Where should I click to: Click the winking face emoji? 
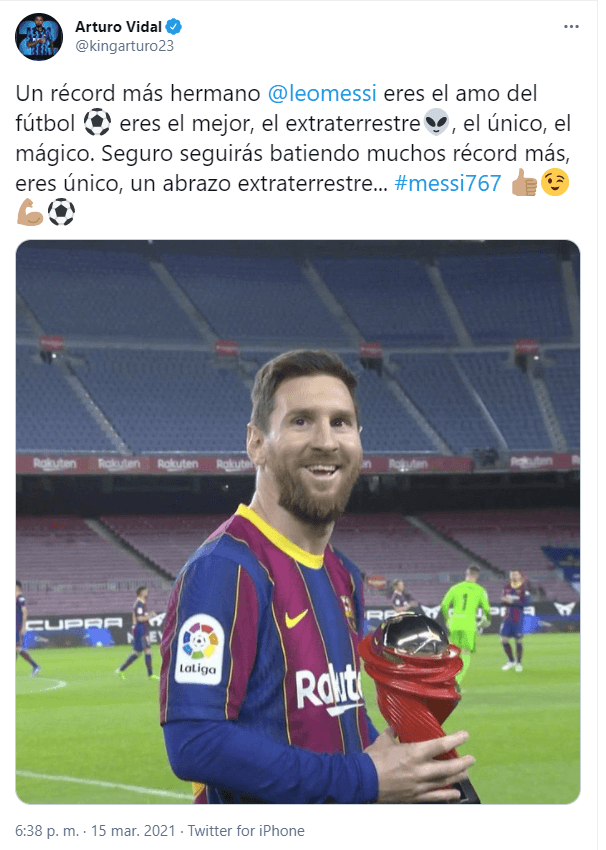pyautogui.click(x=555, y=183)
